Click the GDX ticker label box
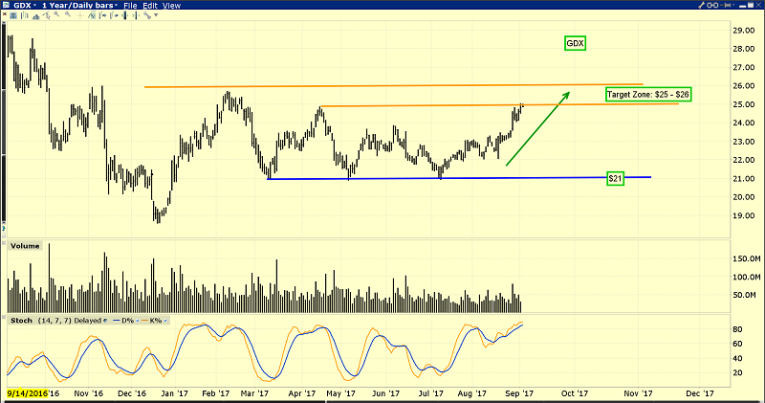Viewport: 765px width, 403px height. (574, 44)
